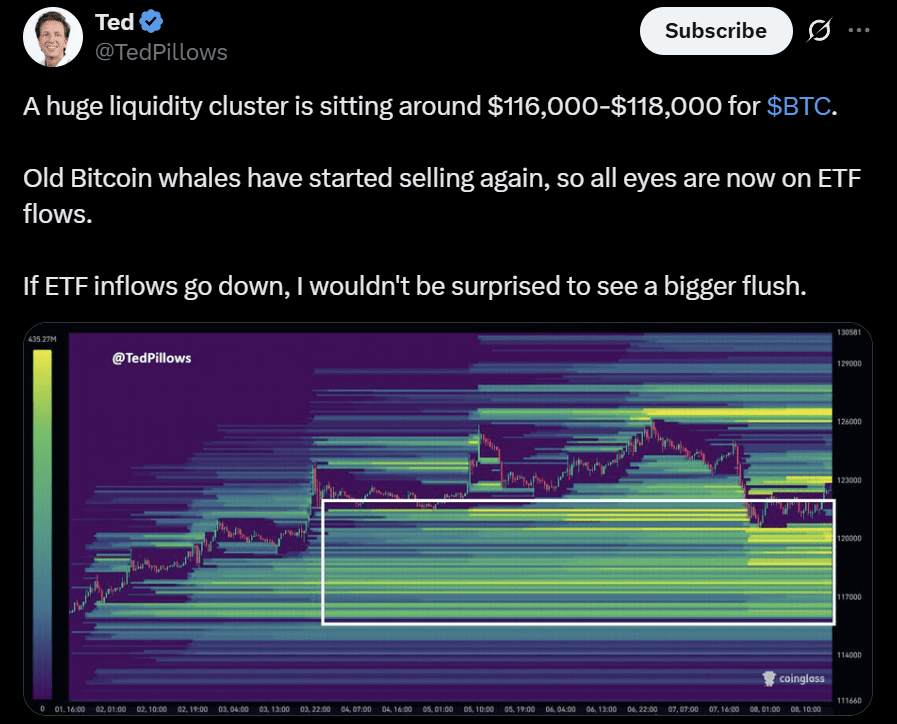Click the @TedPillows watermark inside the chart
Screen dimensions: 897x724
coord(151,358)
